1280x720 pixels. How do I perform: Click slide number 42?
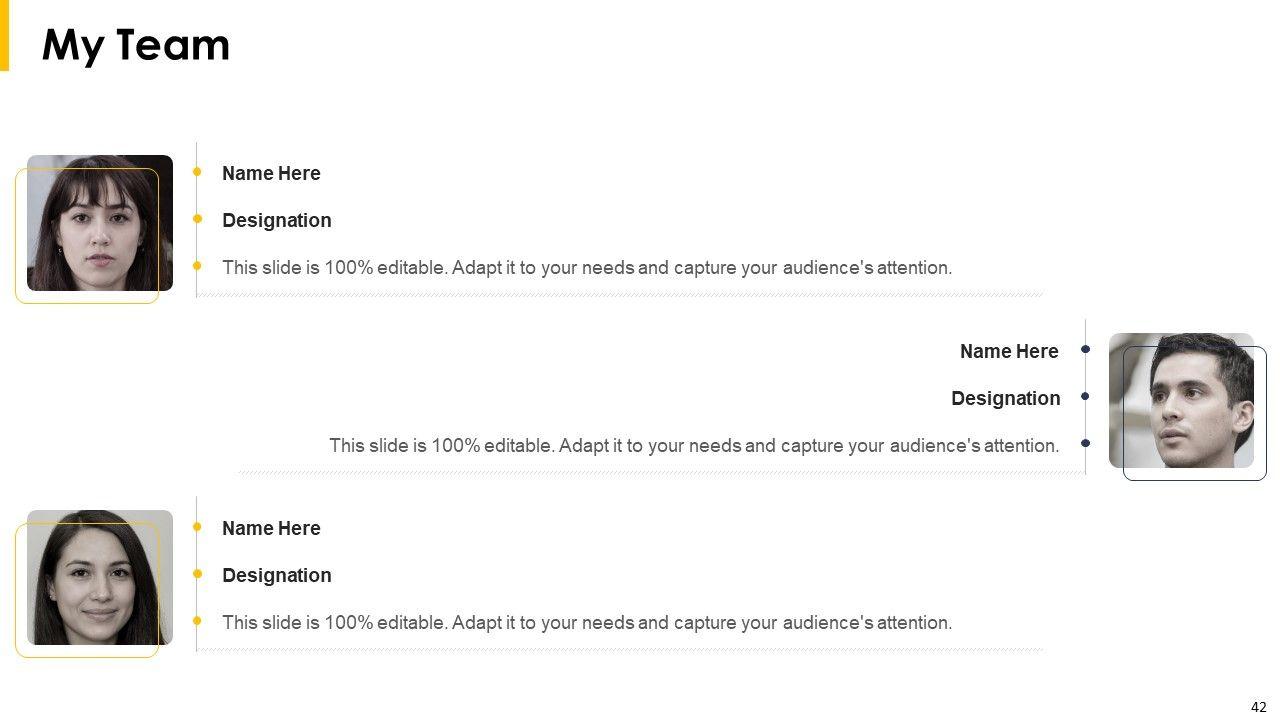1258,707
